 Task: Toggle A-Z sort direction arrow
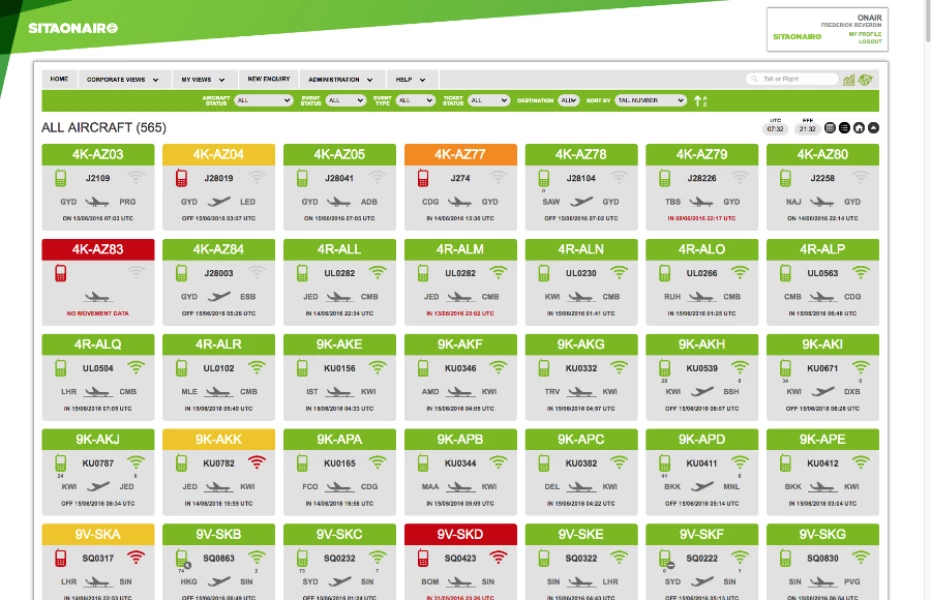(x=700, y=100)
